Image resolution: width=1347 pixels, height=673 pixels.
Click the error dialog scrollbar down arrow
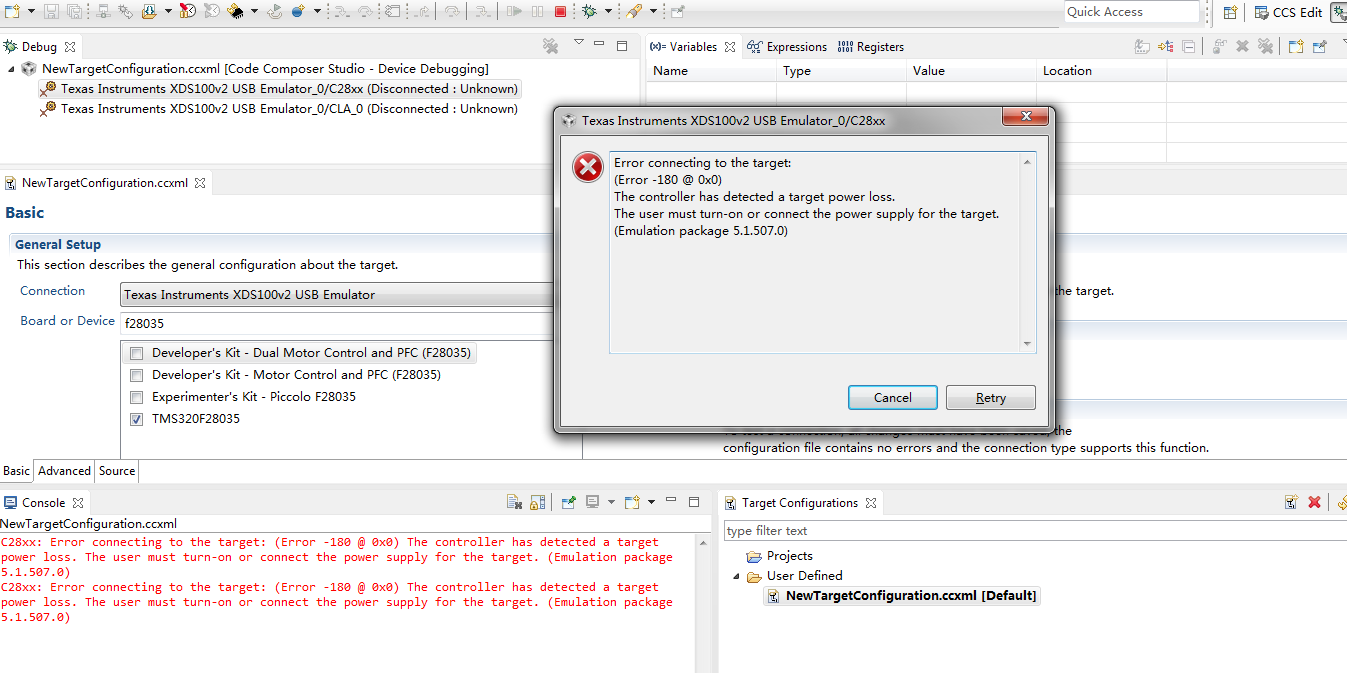[1027, 344]
